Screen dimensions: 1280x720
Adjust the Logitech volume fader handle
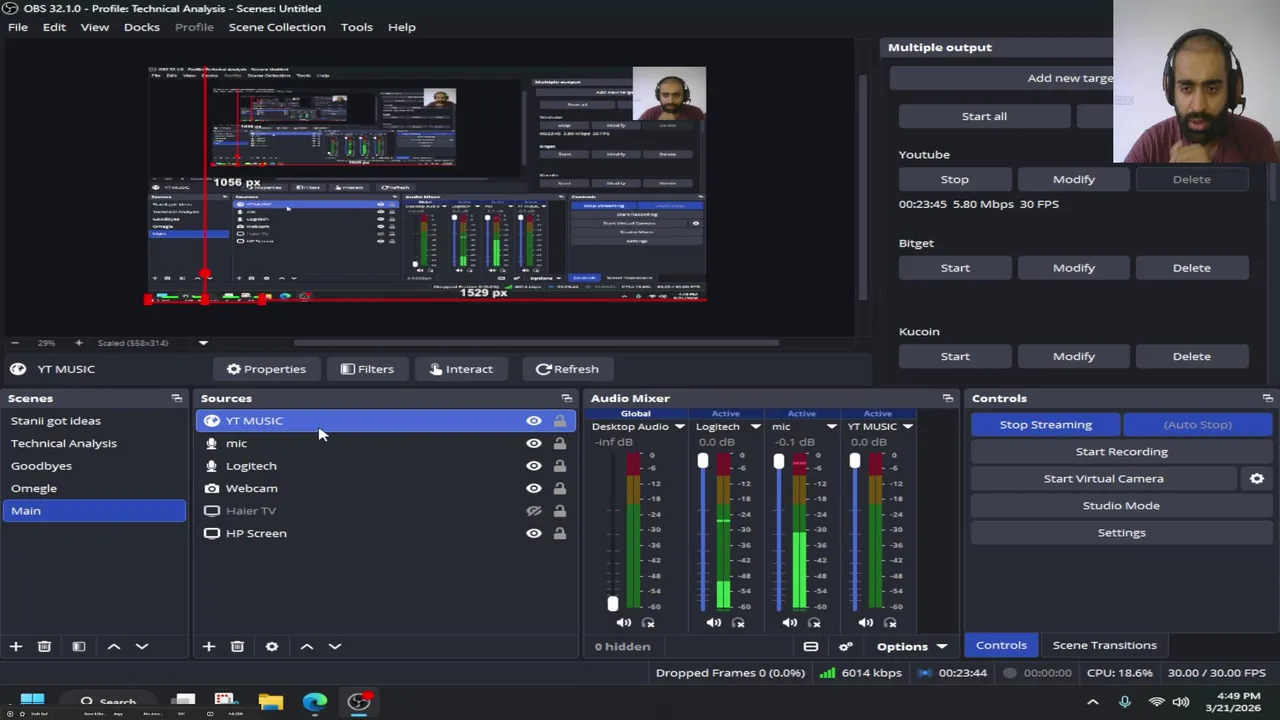(703, 461)
